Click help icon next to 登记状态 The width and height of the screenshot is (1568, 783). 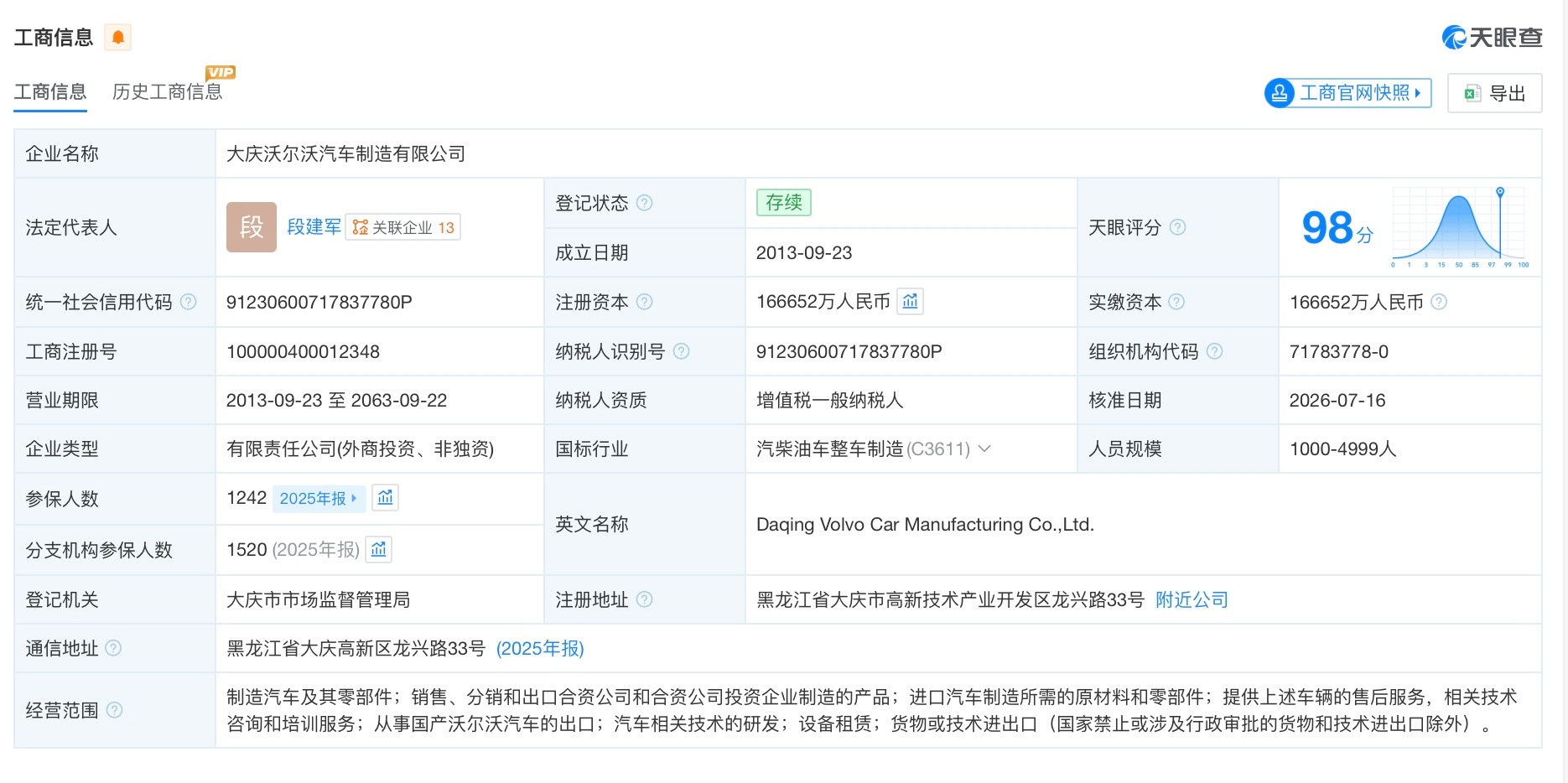tap(644, 203)
